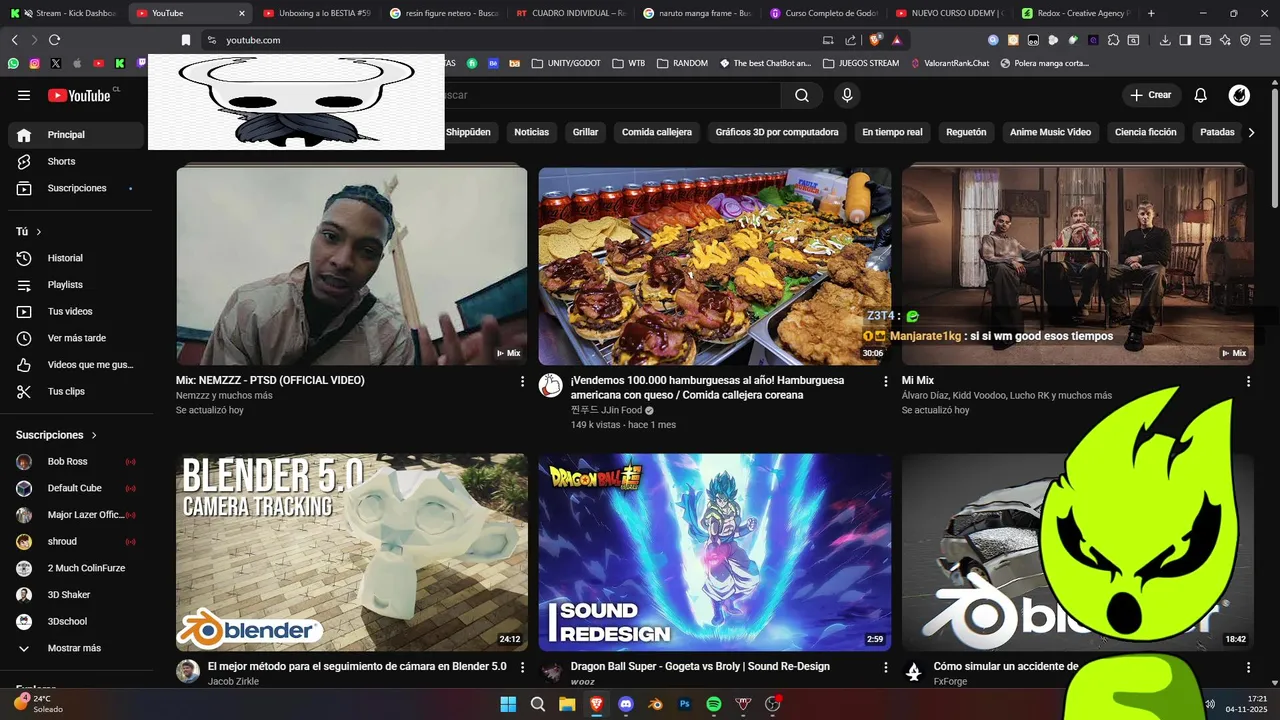Viewport: 1280px width, 720px height.
Task: Open Shorts from the sidebar
Action: pyautogui.click(x=76, y=161)
